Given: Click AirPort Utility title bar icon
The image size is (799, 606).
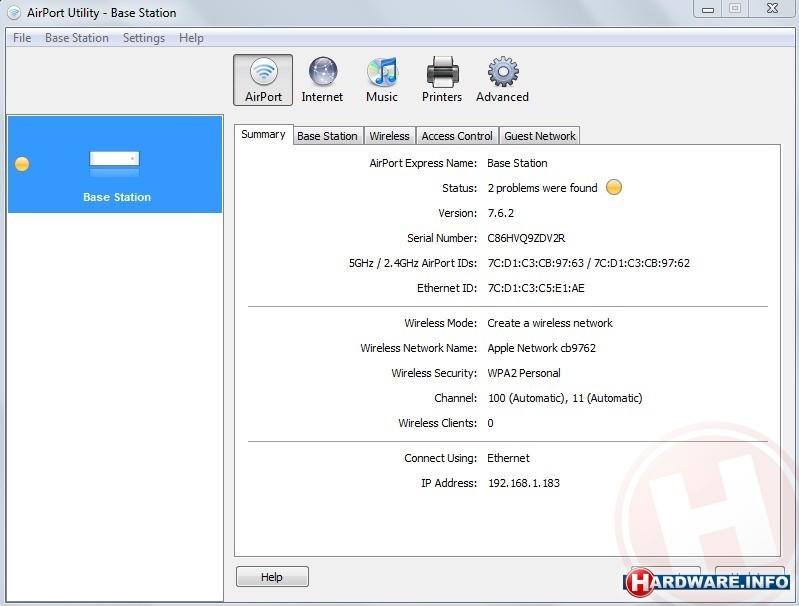Looking at the screenshot, I should tap(14, 13).
